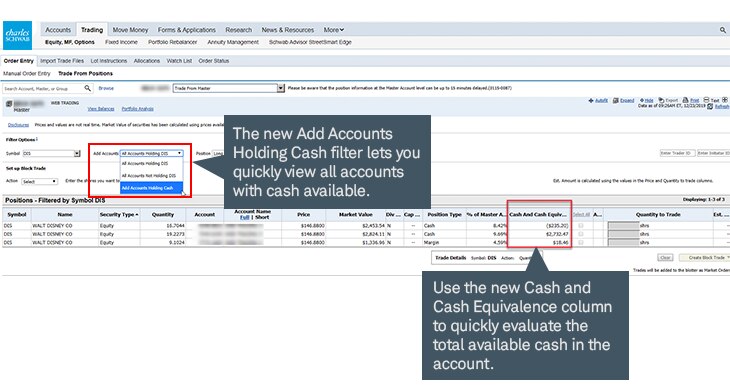The height and width of the screenshot is (390, 730).
Task: Click the Create Block Trade button
Action: (704, 257)
